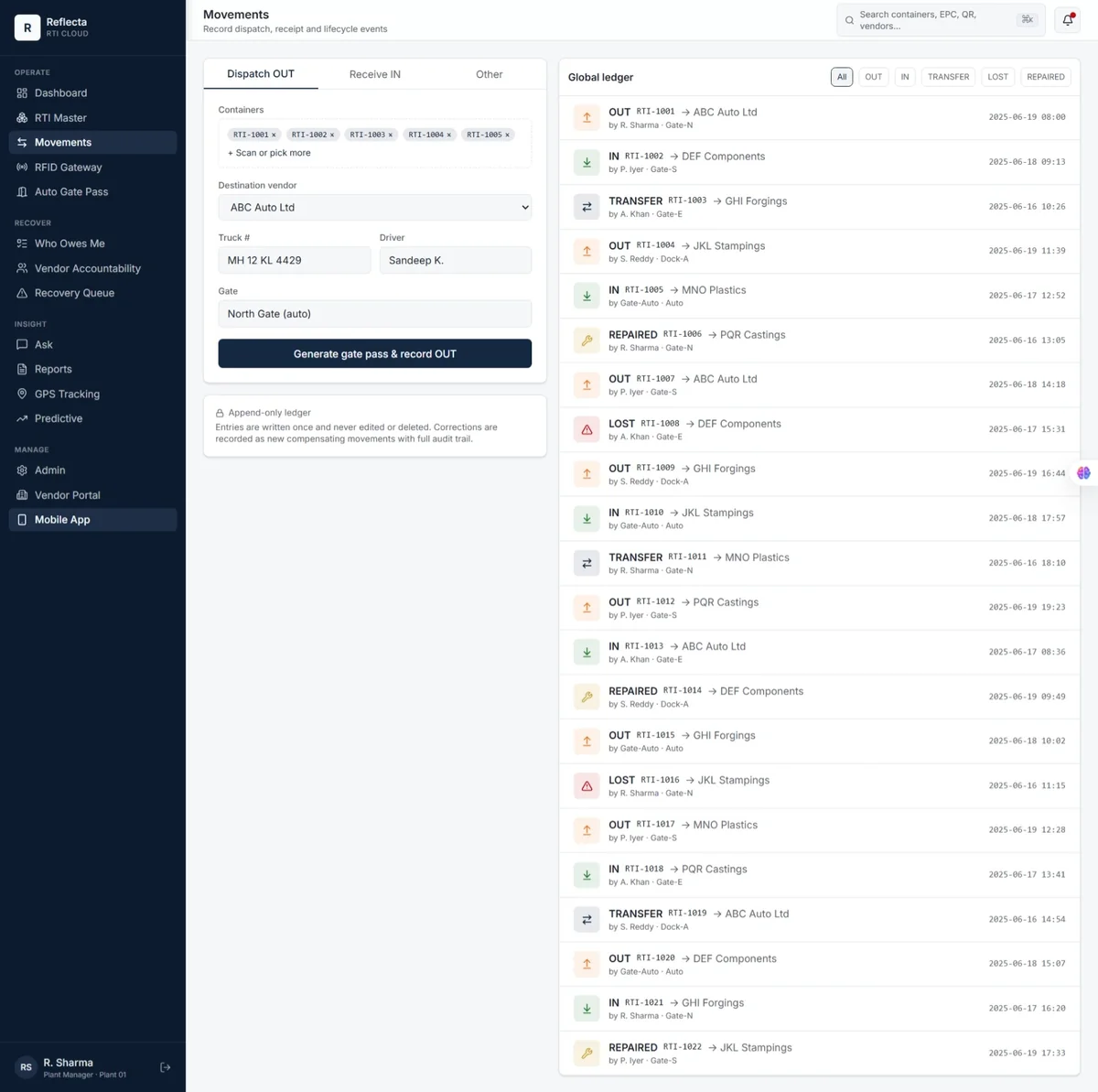1098x1092 pixels.
Task: Remove the RTI-1001 container chip
Action: coord(274,135)
